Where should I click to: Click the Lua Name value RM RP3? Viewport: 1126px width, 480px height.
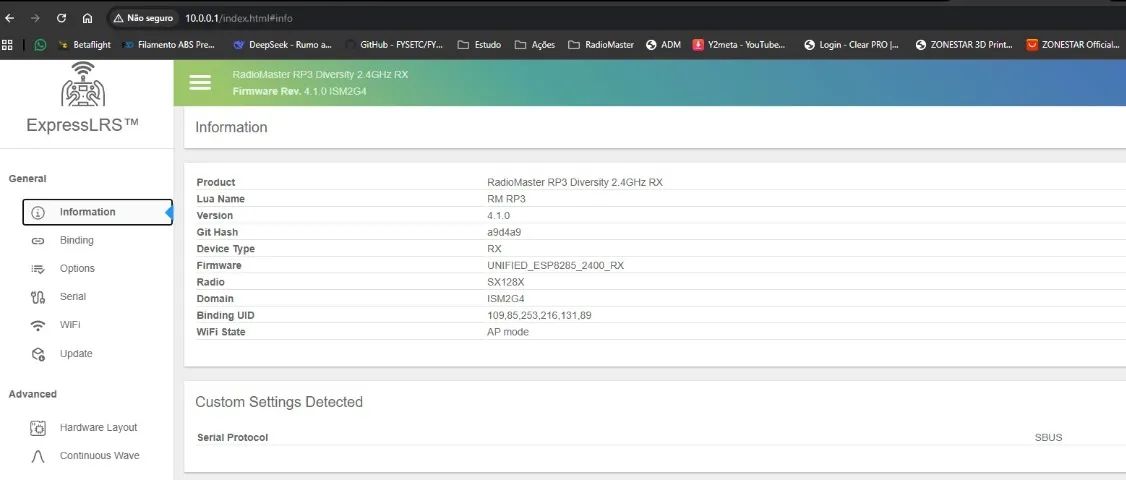coord(506,199)
